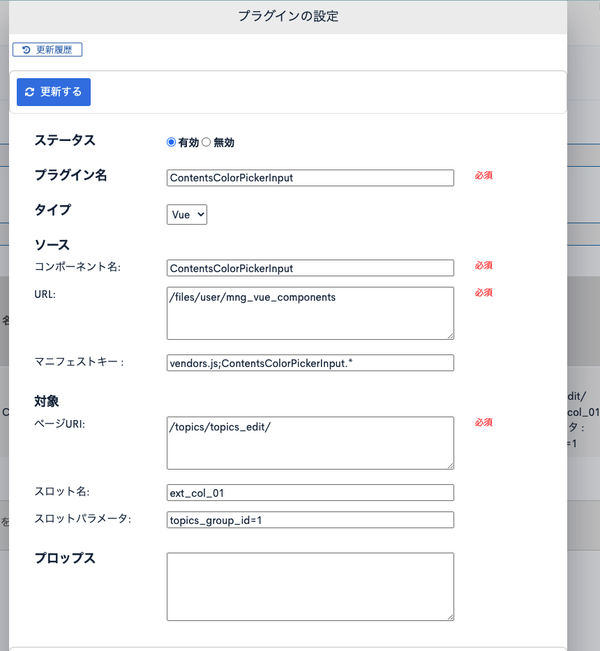
Task: Click the スロットパラメータ input field
Action: (310, 520)
